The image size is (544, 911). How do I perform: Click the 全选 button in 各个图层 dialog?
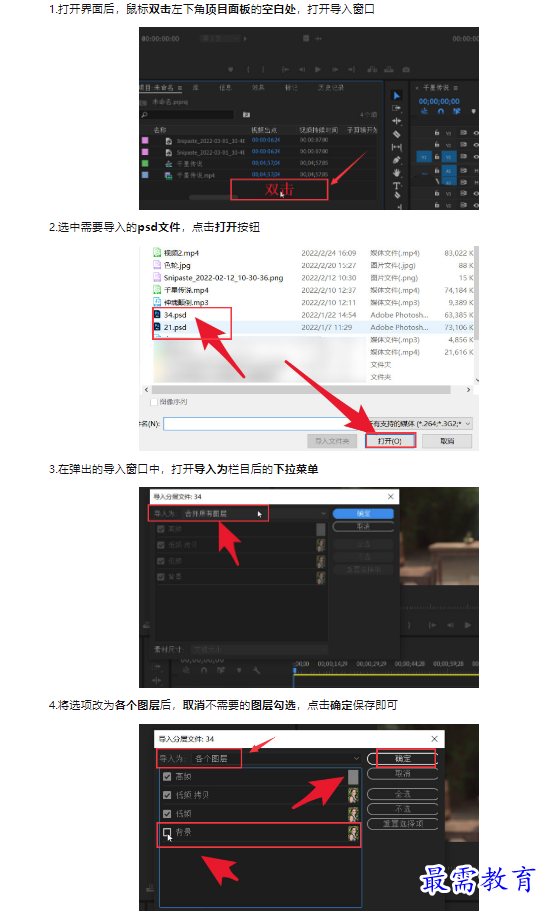[403, 794]
